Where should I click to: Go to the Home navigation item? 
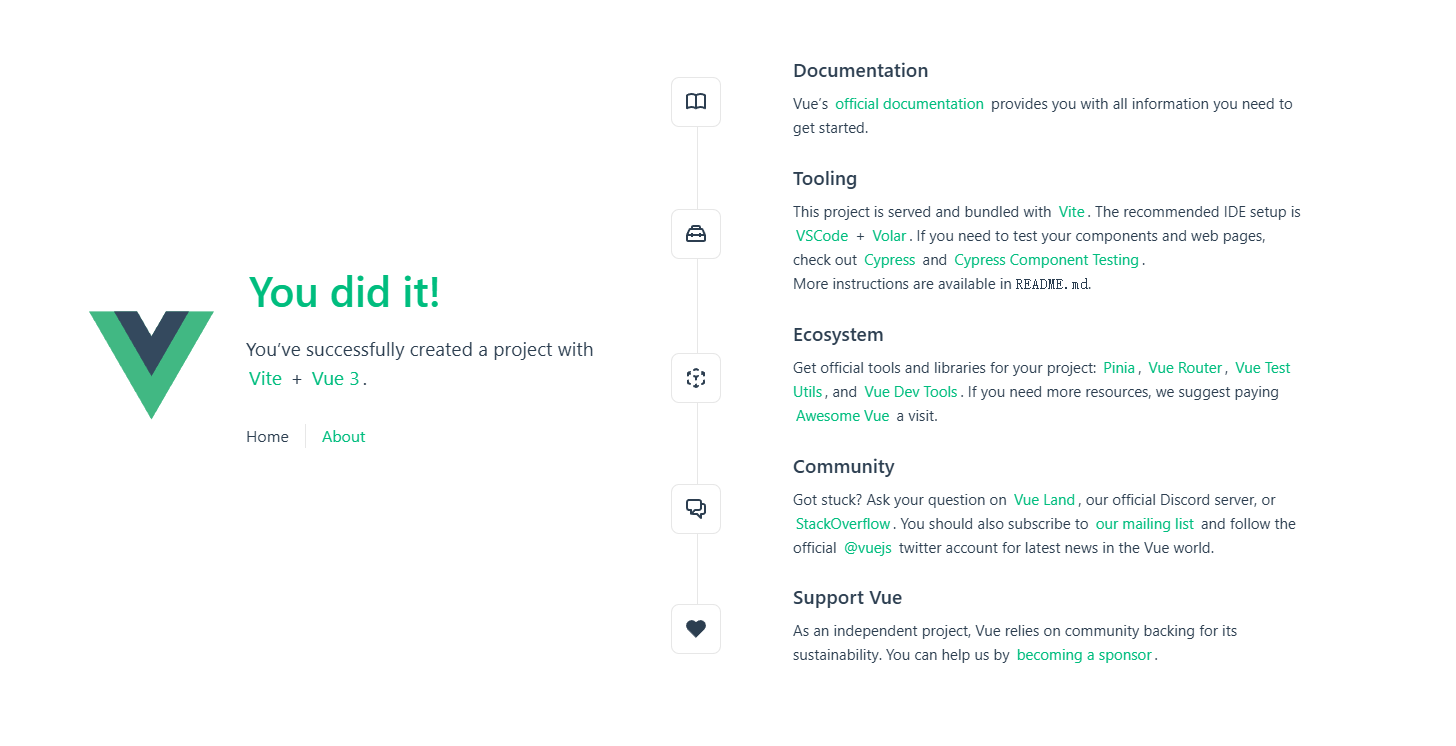(267, 437)
